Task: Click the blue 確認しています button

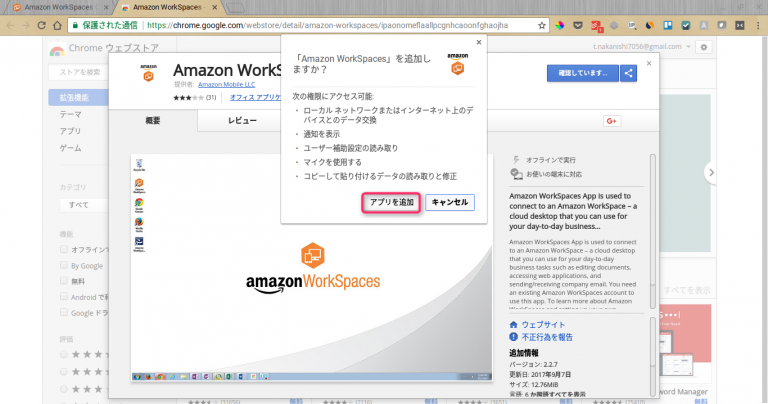Action: coord(582,73)
